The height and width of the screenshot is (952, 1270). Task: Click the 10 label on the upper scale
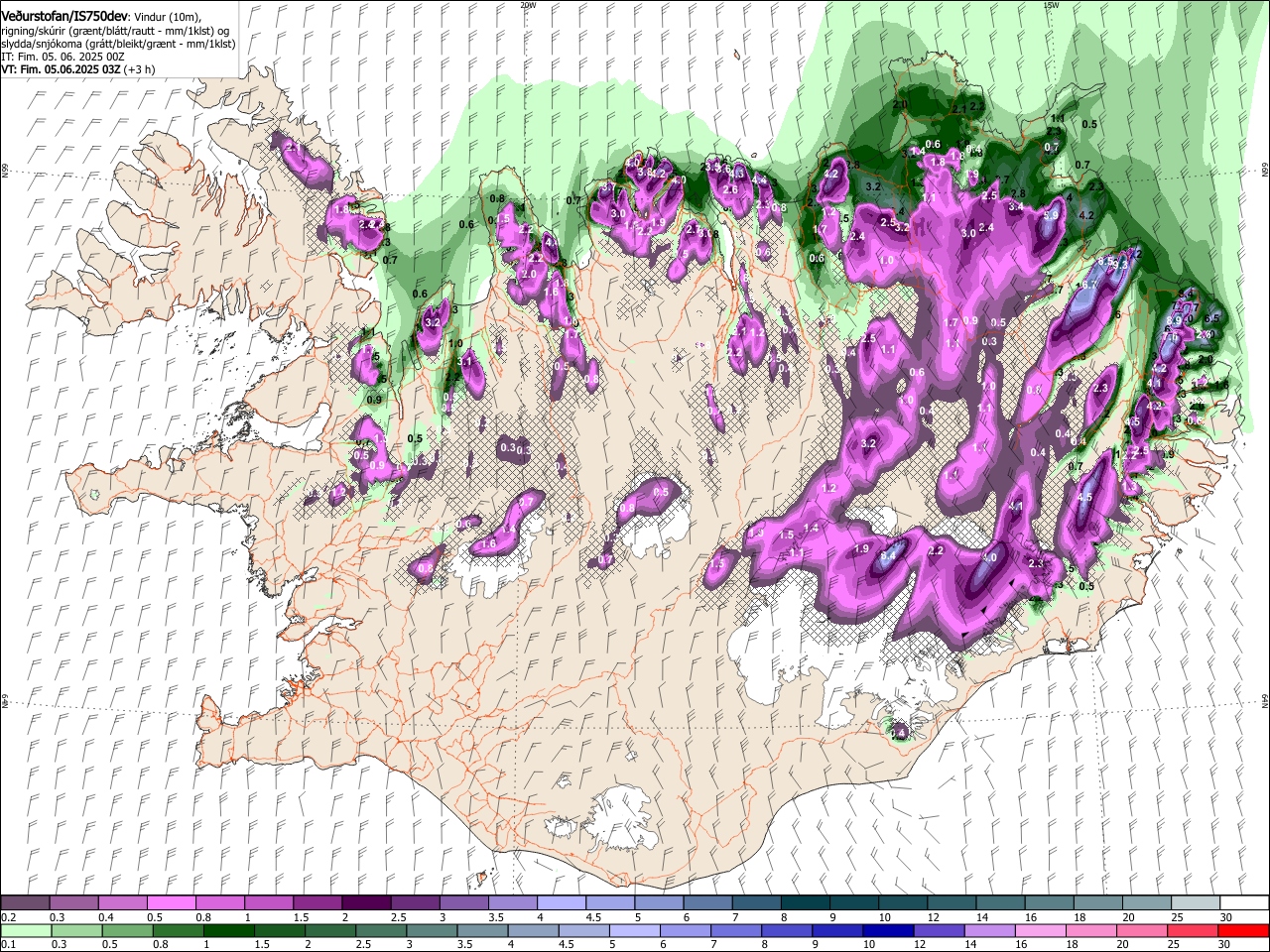point(884,917)
